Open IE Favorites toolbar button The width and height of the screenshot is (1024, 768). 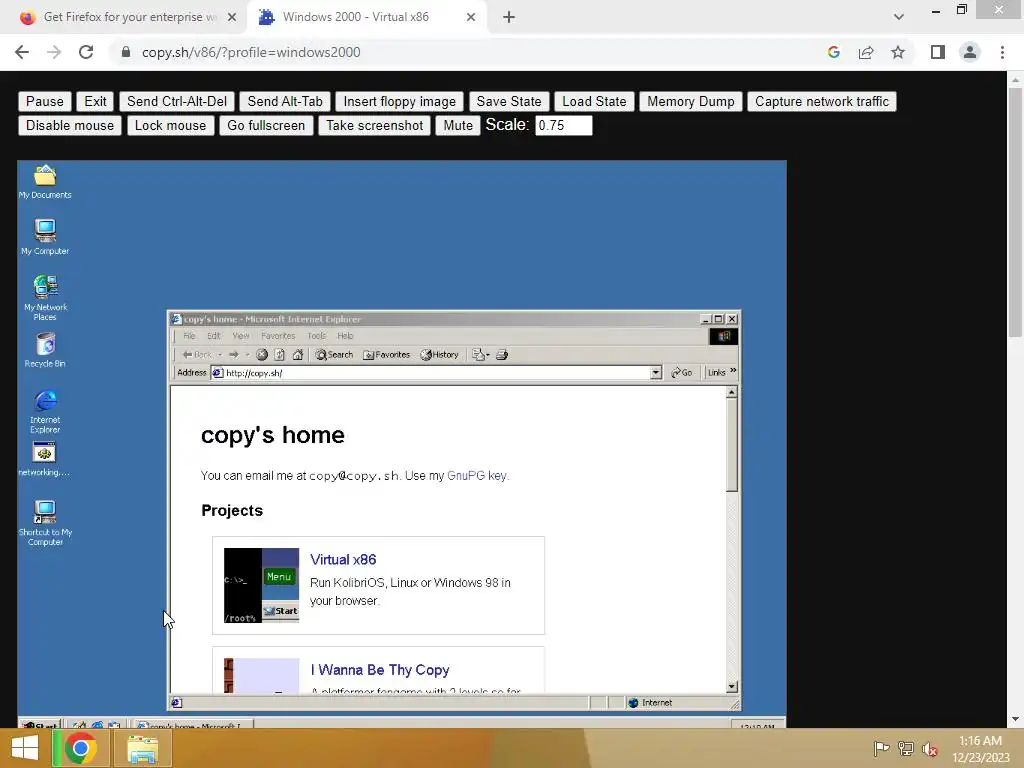click(x=387, y=355)
